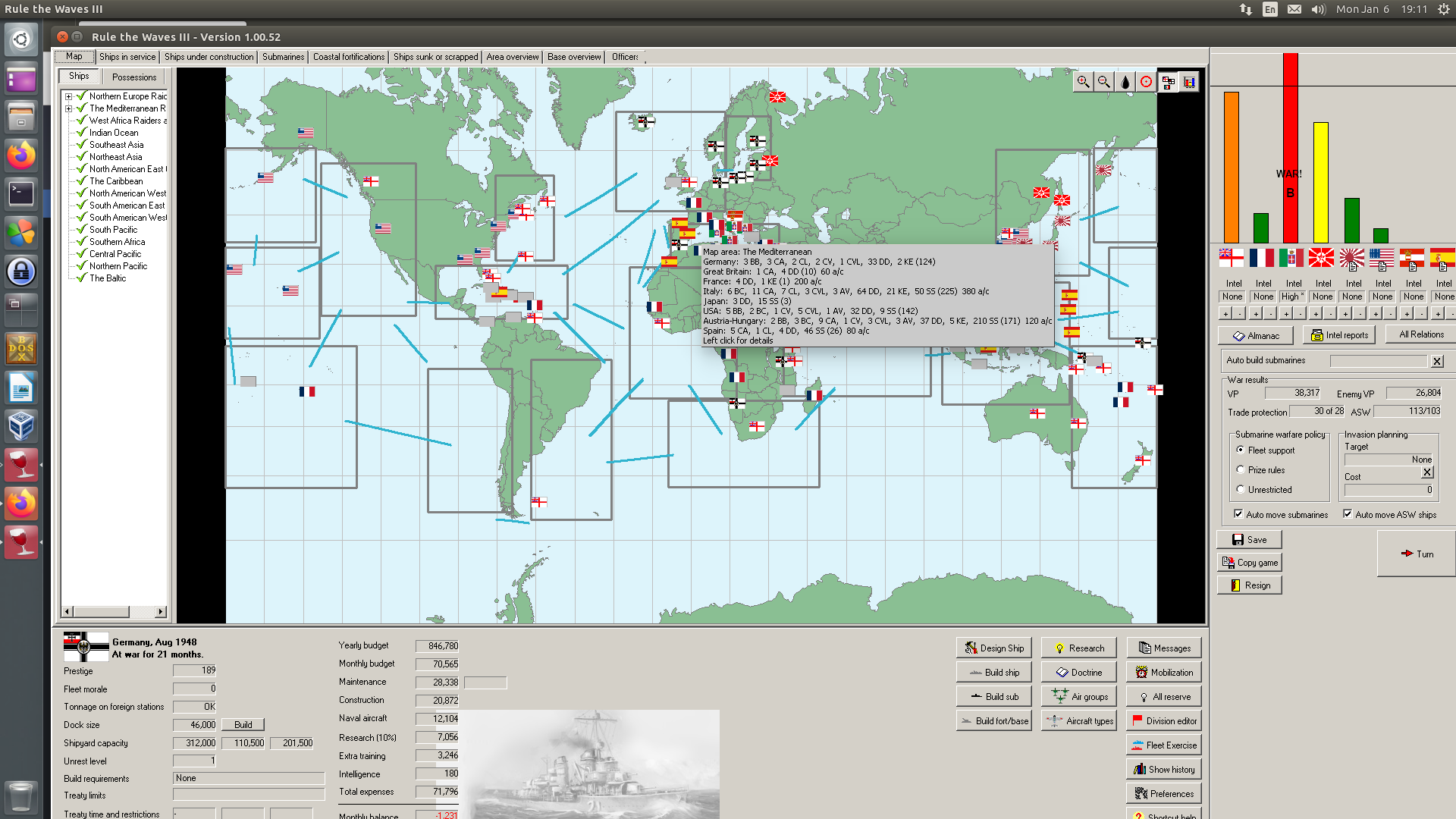Toggle Auto move ASW ships checkbox
This screenshot has height=819, width=1456.
(1348, 514)
